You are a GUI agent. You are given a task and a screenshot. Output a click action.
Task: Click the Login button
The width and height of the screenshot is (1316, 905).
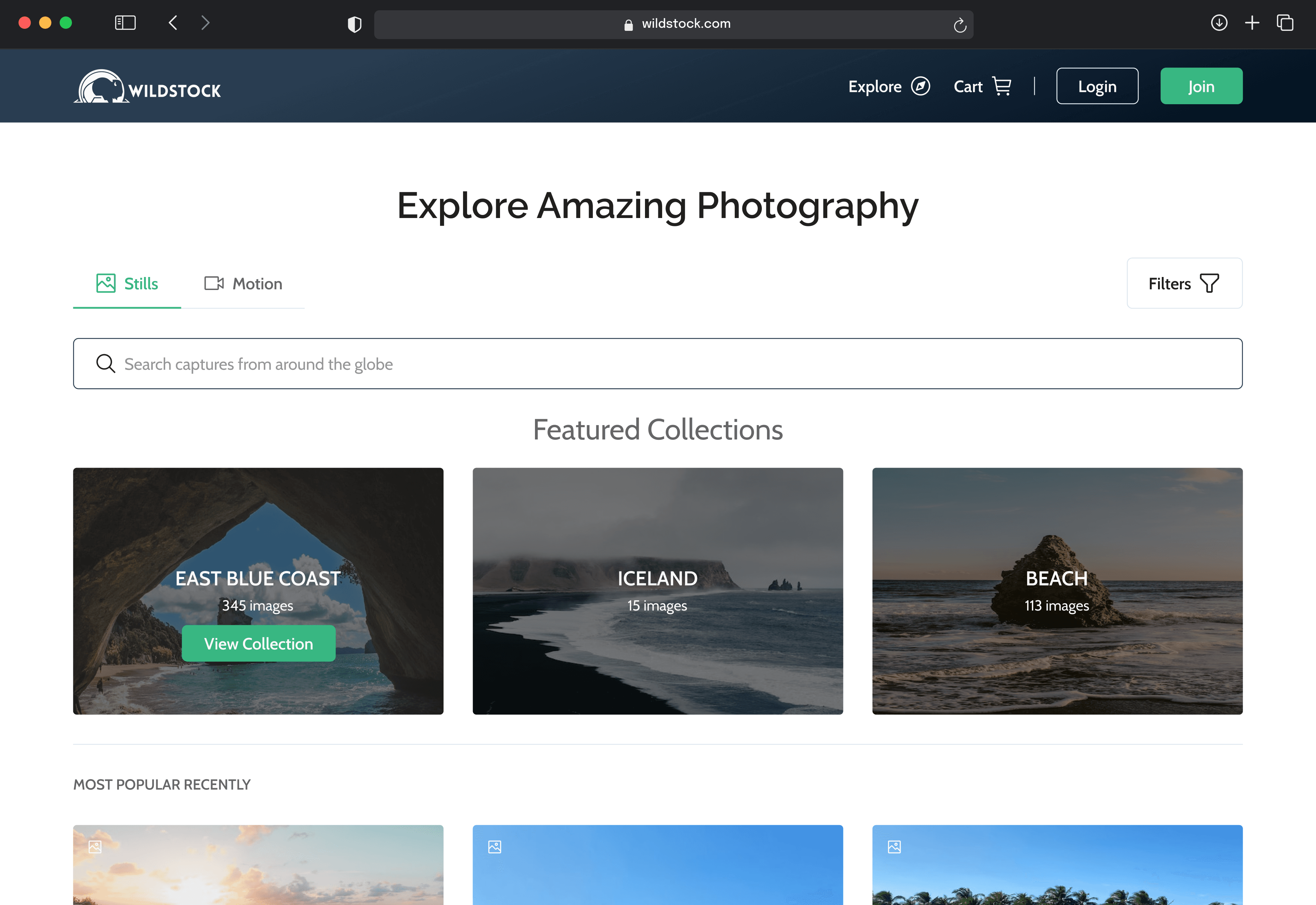point(1097,86)
